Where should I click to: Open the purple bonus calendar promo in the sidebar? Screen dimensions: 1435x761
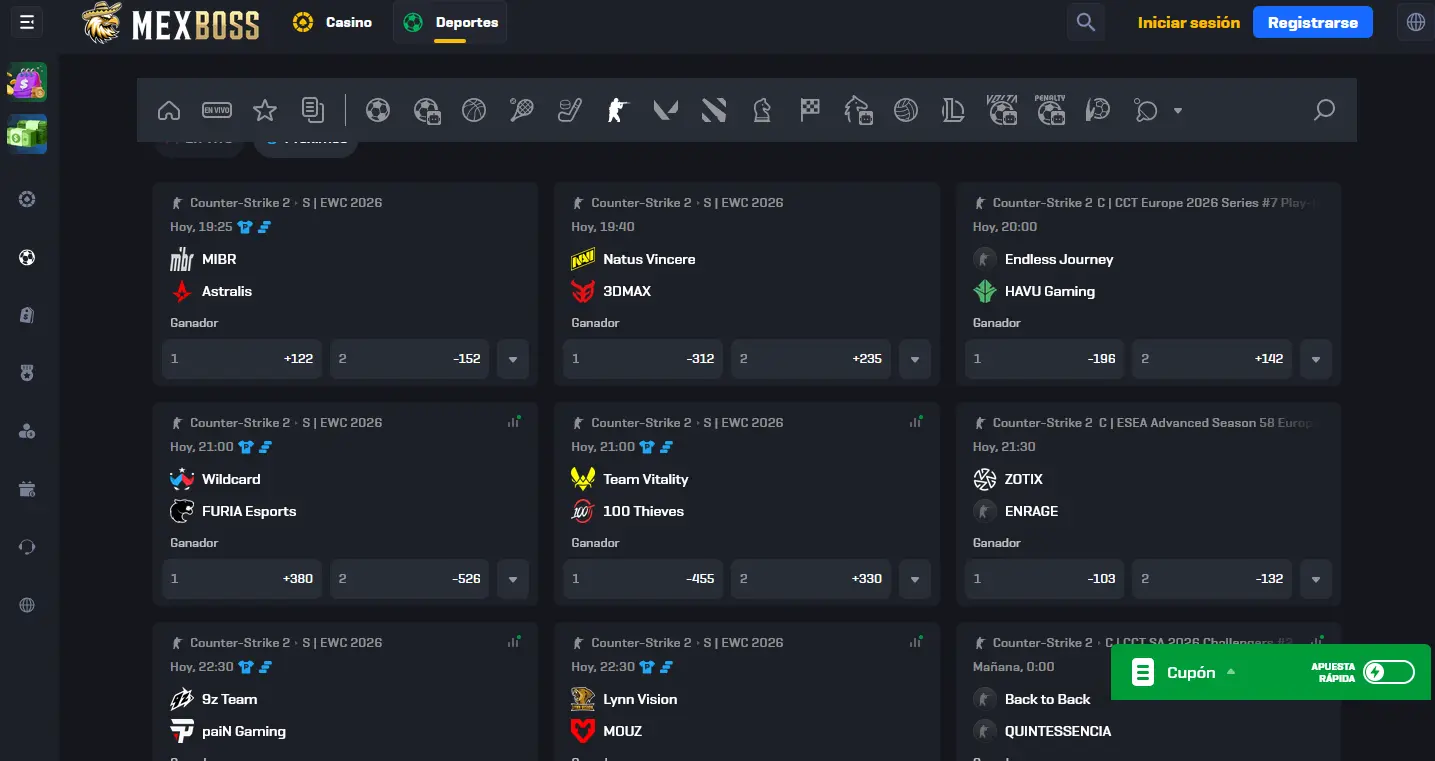tap(27, 82)
